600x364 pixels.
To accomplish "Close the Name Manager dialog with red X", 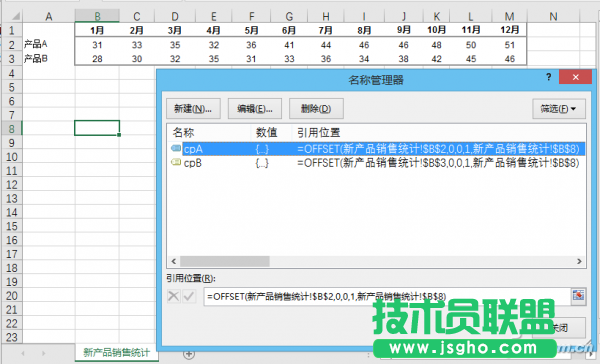I will tap(575, 77).
